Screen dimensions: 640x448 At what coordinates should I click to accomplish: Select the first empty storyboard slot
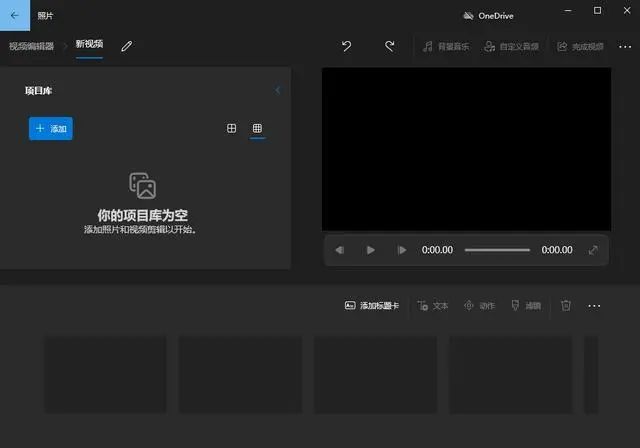pyautogui.click(x=105, y=375)
